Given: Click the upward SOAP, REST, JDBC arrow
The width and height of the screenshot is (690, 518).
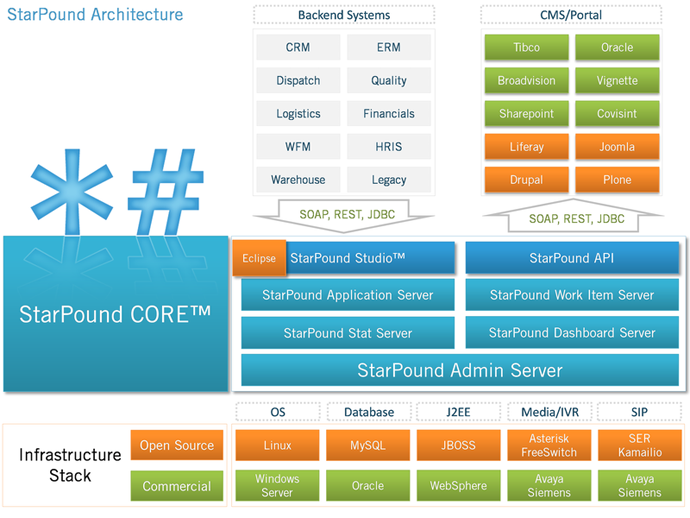Looking at the screenshot, I should click(573, 216).
